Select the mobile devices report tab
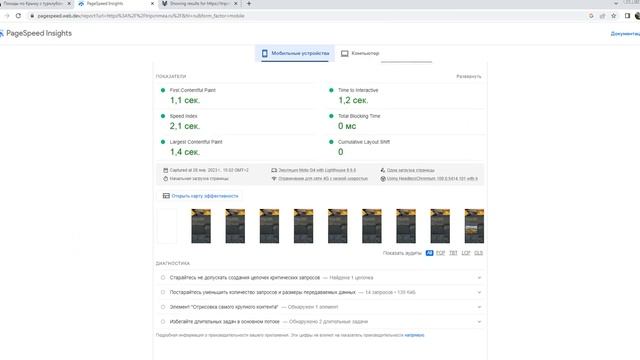This screenshot has width=640, height=360. (295, 53)
